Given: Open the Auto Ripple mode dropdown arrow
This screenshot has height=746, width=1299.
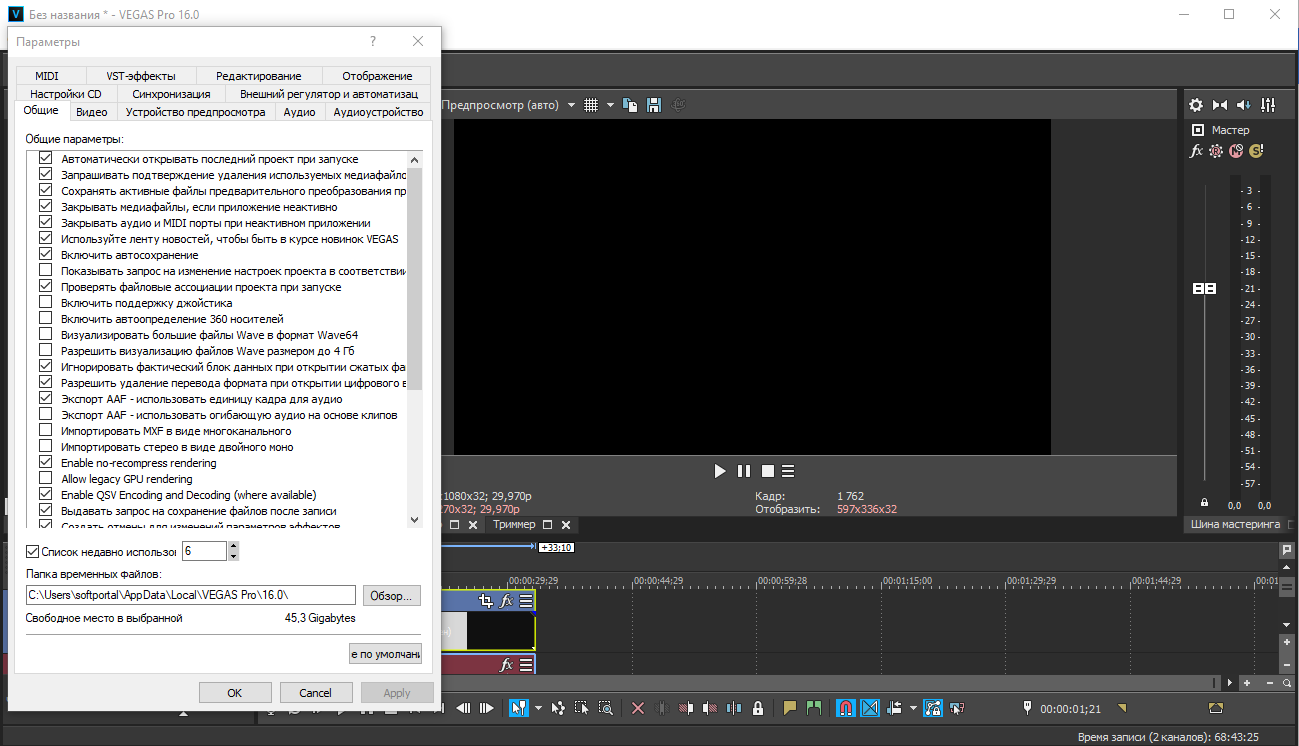Looking at the screenshot, I should pos(913,708).
